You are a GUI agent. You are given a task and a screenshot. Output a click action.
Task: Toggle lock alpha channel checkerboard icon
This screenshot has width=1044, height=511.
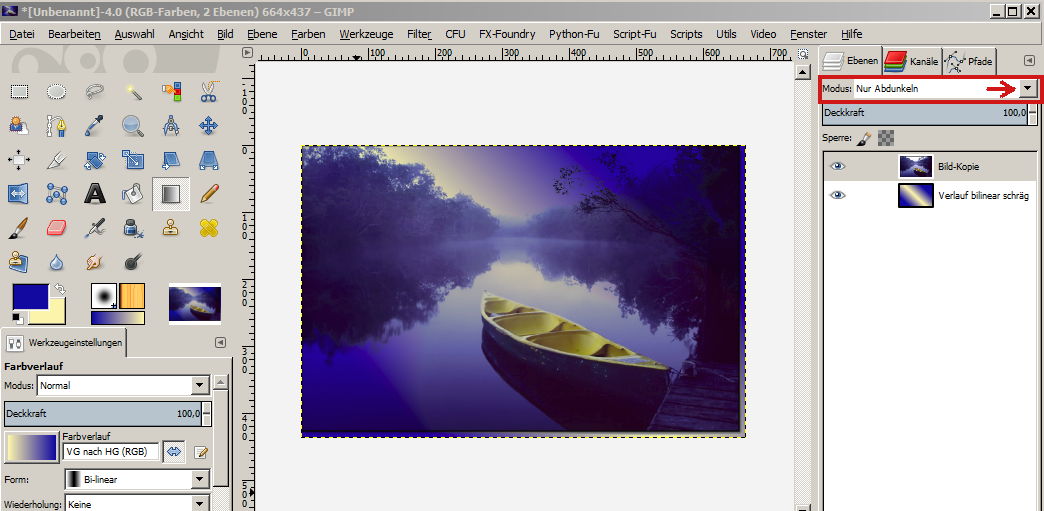(x=886, y=138)
